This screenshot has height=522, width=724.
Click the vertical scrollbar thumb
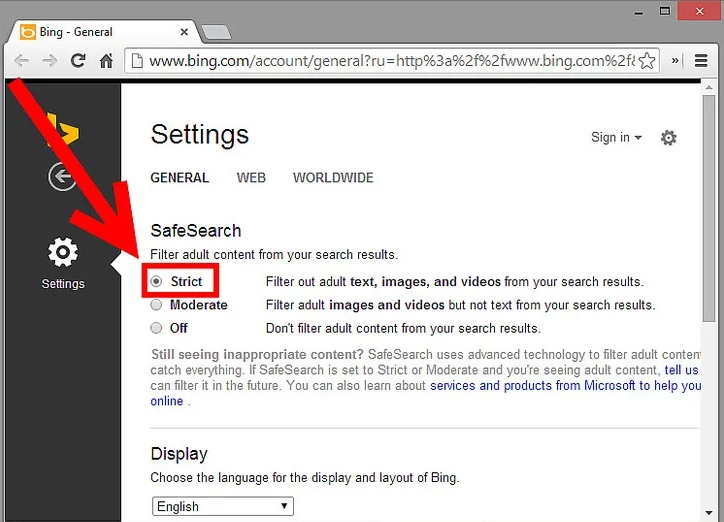click(709, 209)
